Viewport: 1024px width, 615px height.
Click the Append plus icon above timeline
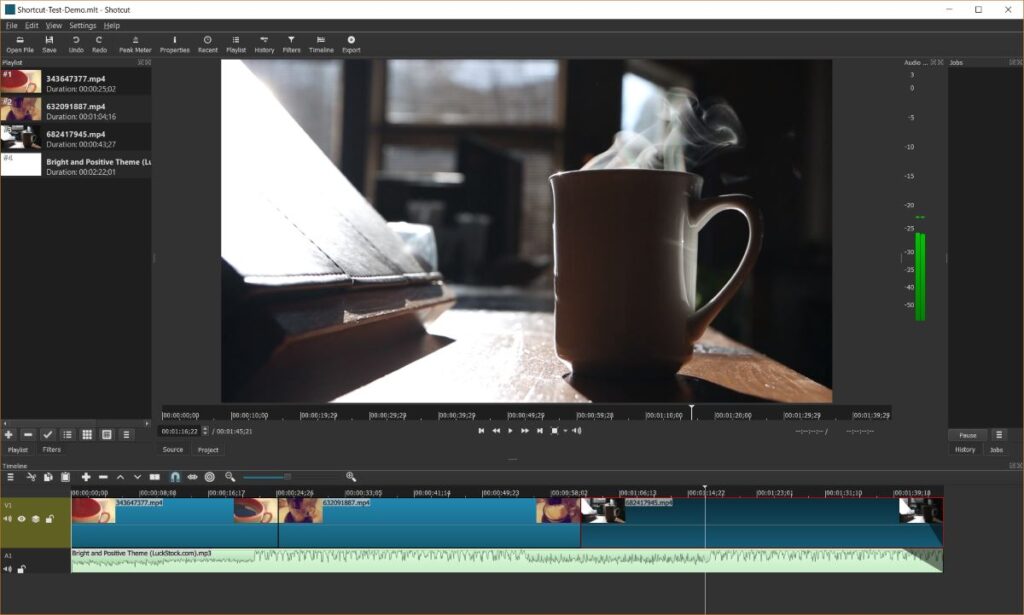(x=84, y=477)
